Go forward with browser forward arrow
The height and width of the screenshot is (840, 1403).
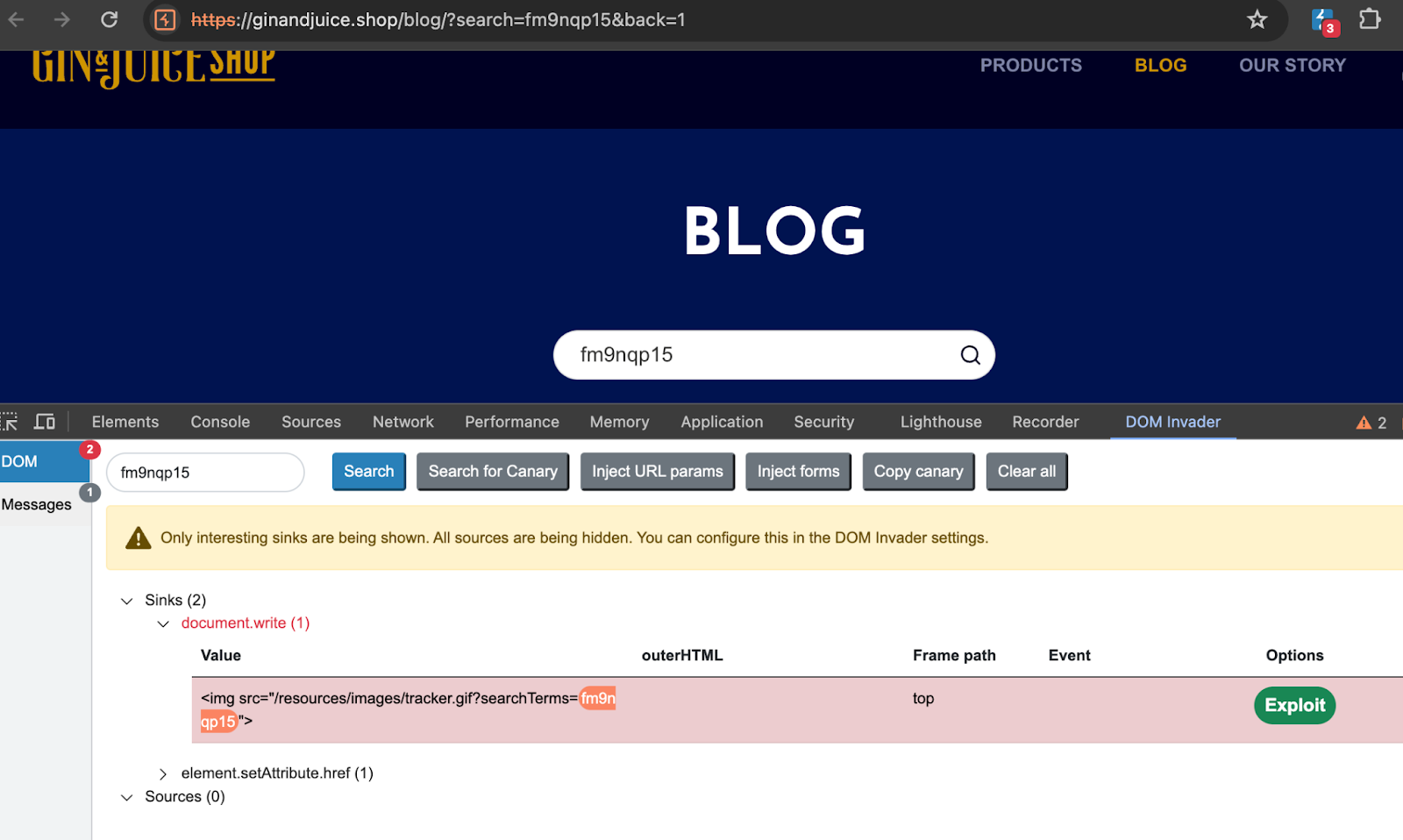click(x=61, y=19)
